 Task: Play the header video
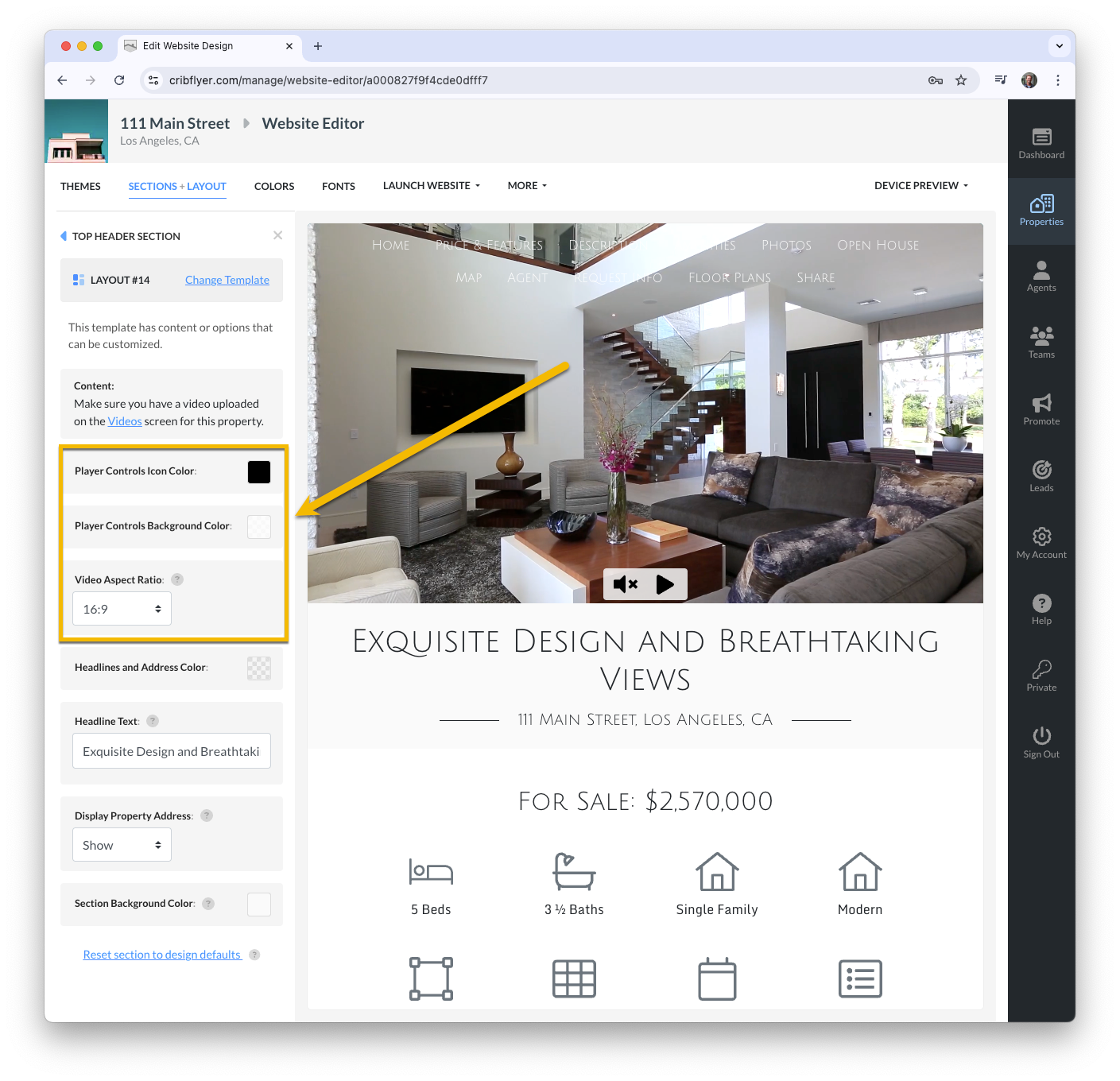point(665,584)
